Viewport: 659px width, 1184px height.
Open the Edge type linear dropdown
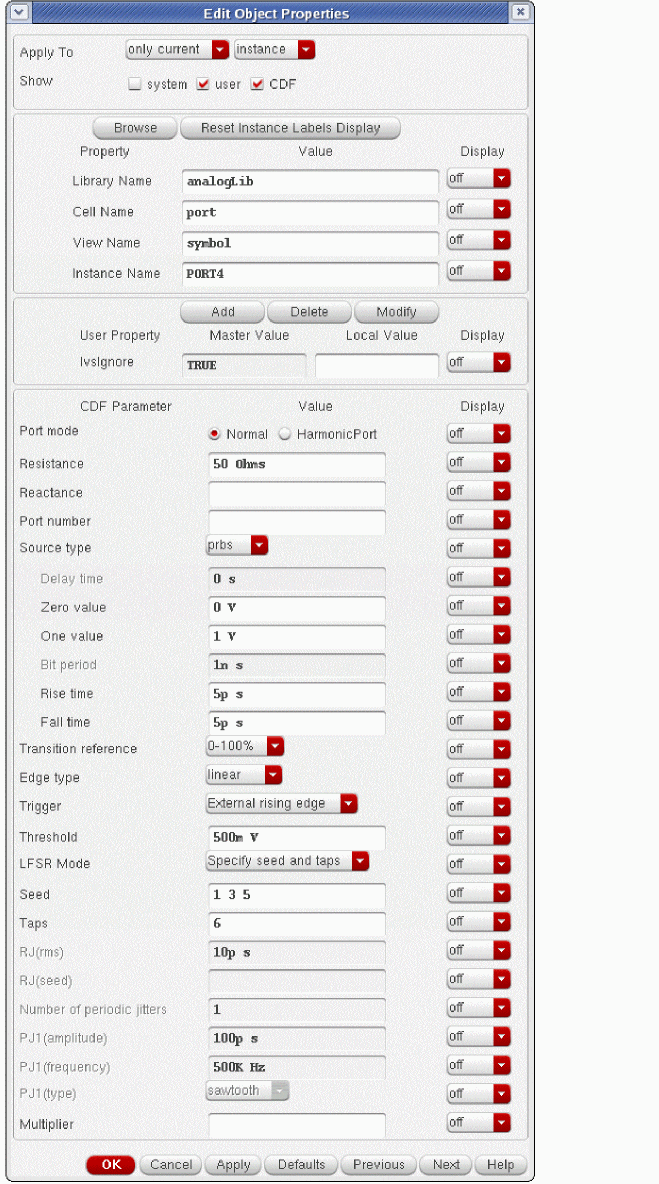pyautogui.click(x=244, y=775)
